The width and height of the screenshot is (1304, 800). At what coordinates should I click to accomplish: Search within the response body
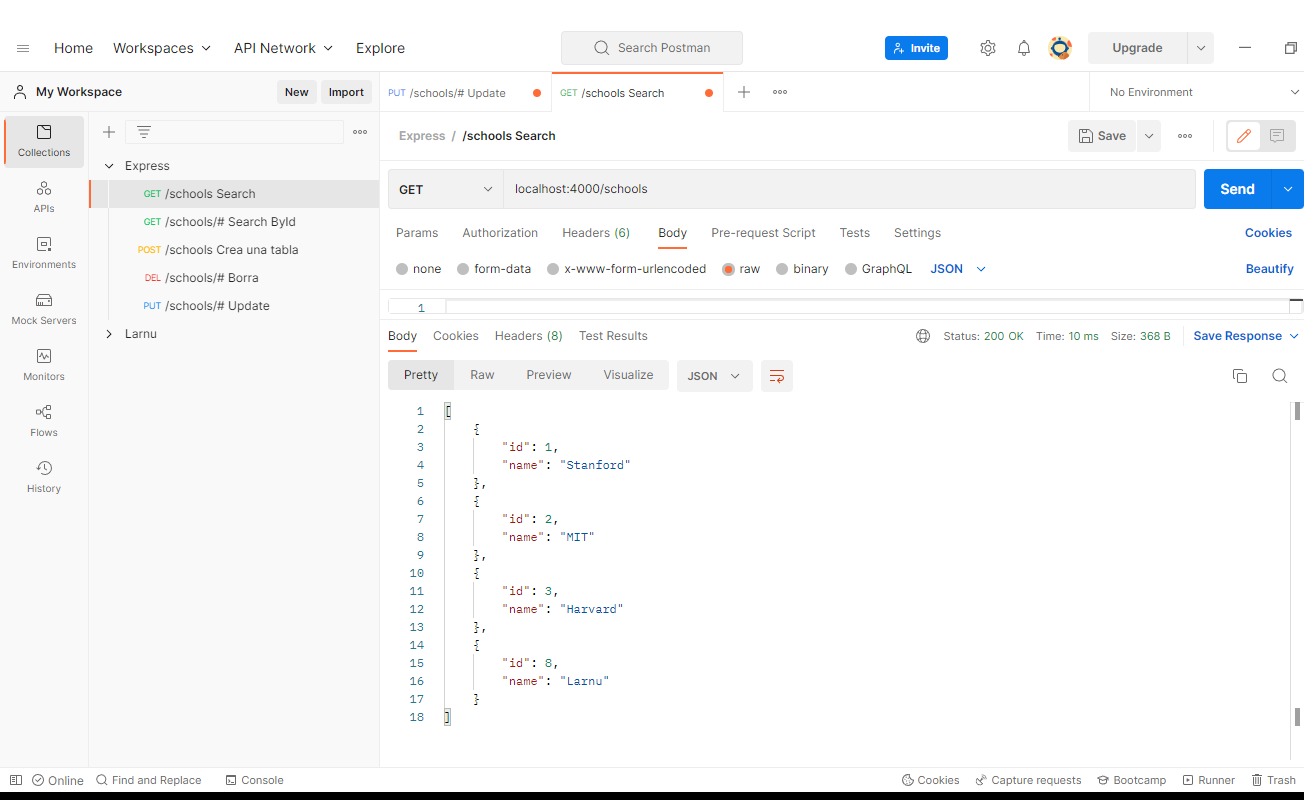click(1280, 375)
